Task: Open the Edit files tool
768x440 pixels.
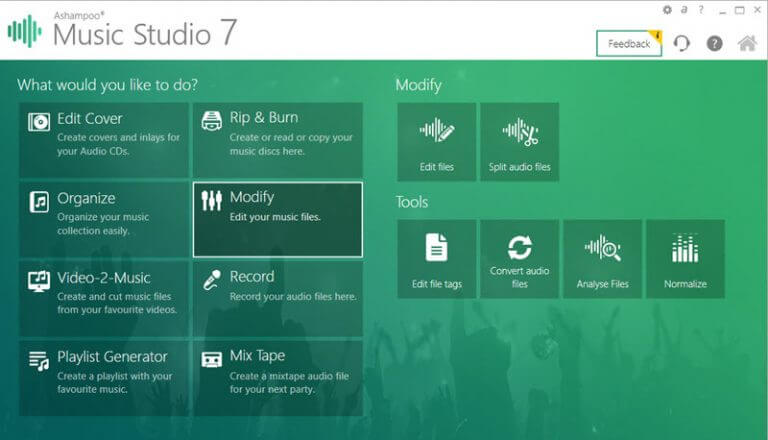Action: 436,142
